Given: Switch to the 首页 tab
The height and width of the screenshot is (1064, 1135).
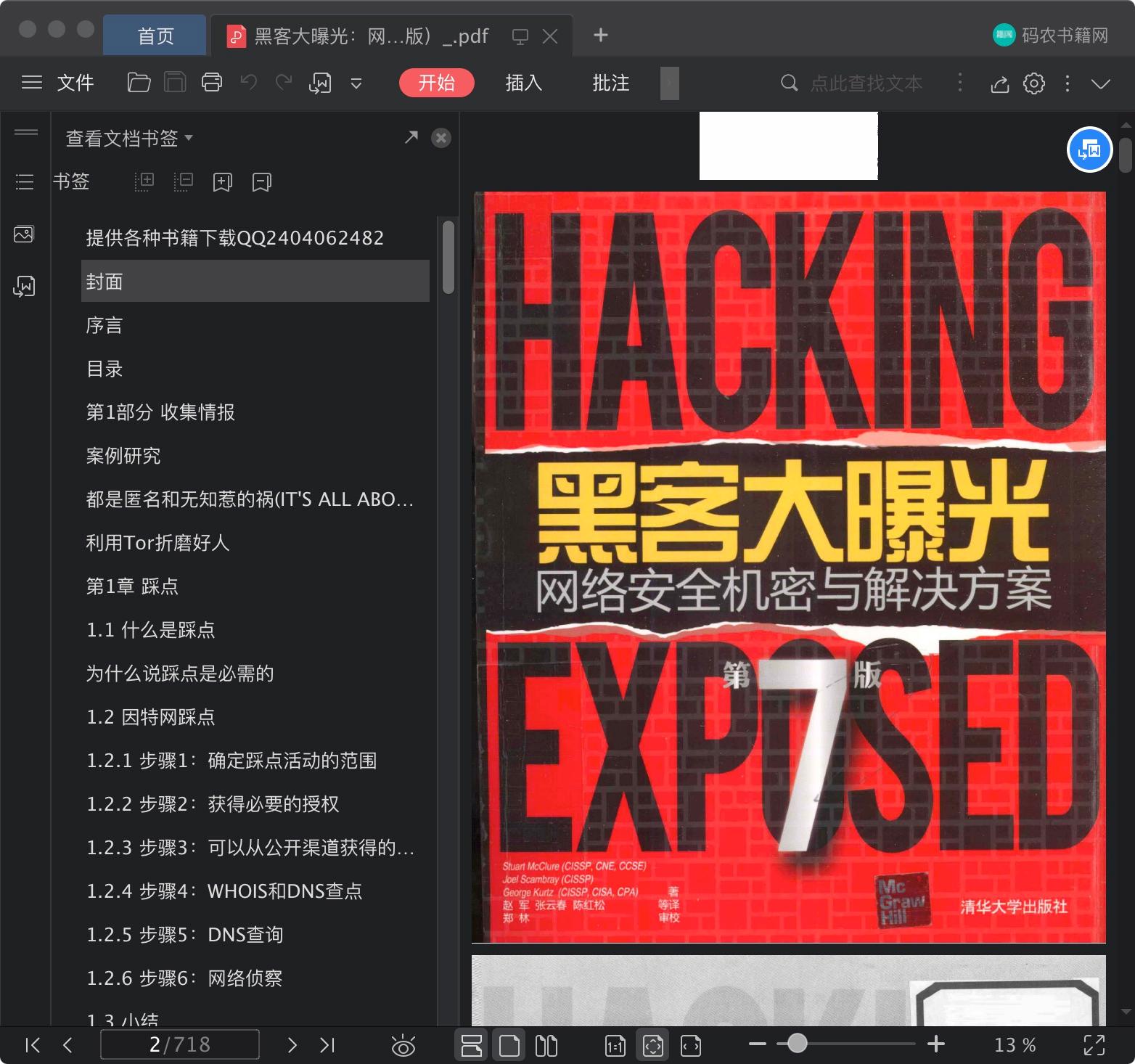Looking at the screenshot, I should tap(155, 36).
